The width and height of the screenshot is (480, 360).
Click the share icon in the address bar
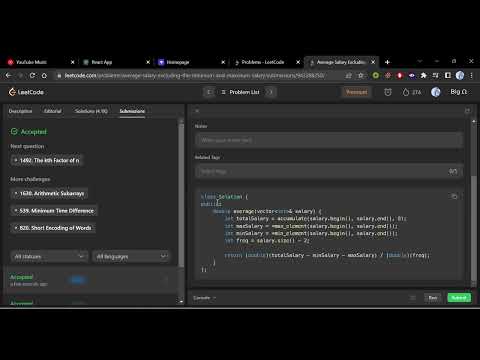click(x=349, y=76)
